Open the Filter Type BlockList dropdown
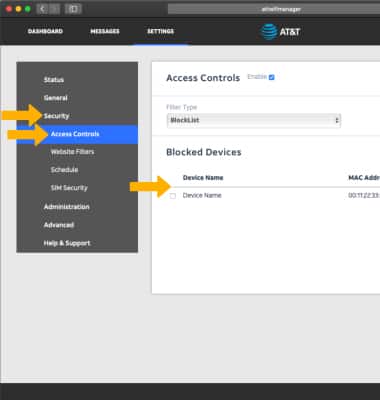Image resolution: width=380 pixels, height=400 pixels. click(x=254, y=120)
